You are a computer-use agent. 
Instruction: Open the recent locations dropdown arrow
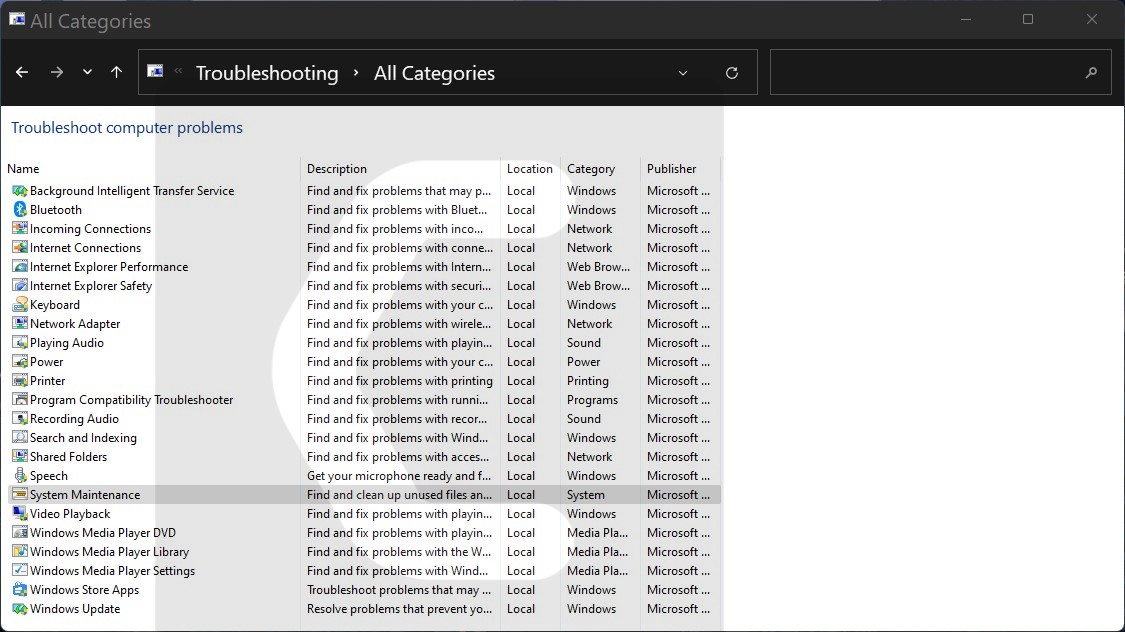point(87,72)
